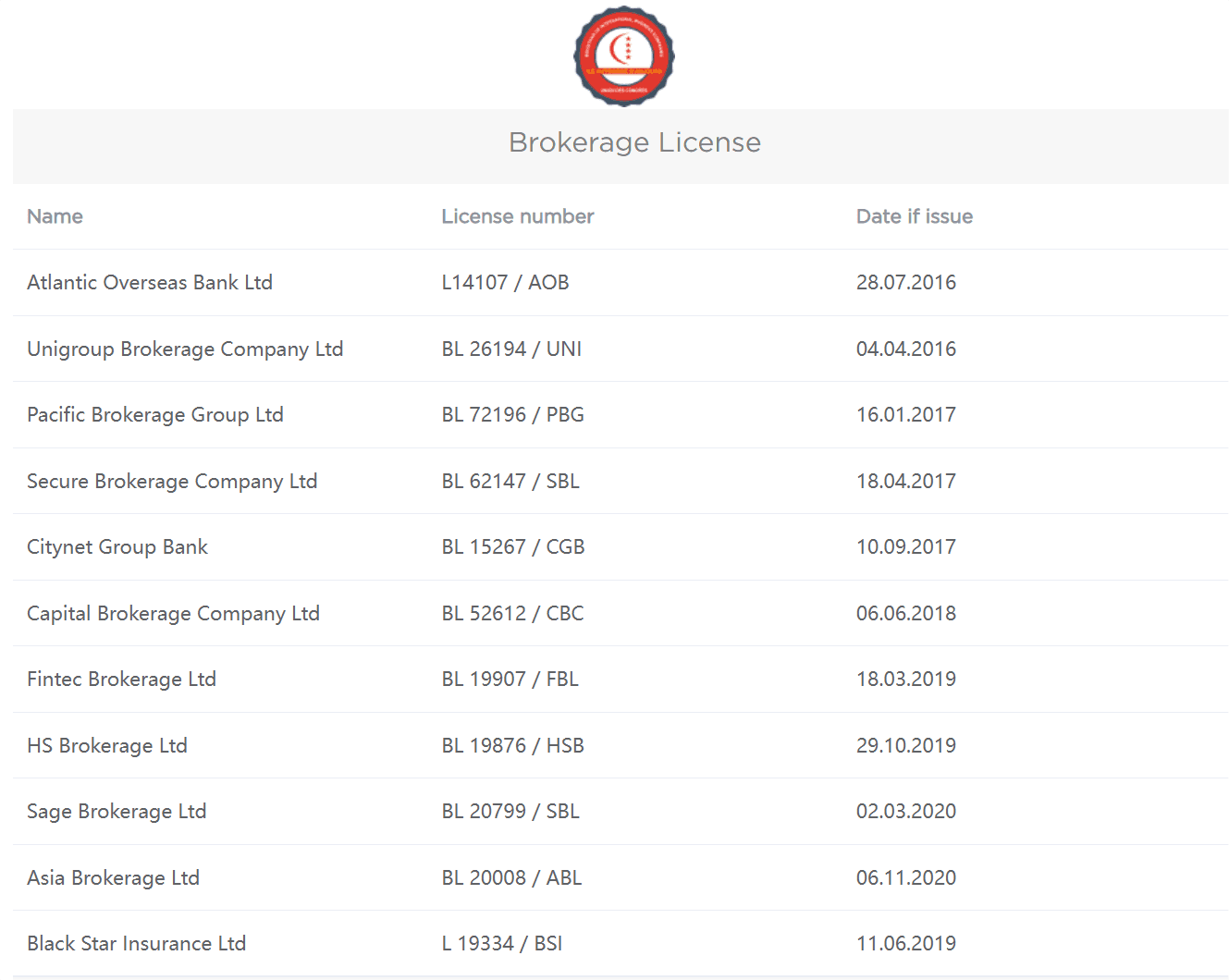1229x980 pixels.
Task: Select issue date 06.11.2020
Action: [x=906, y=878]
